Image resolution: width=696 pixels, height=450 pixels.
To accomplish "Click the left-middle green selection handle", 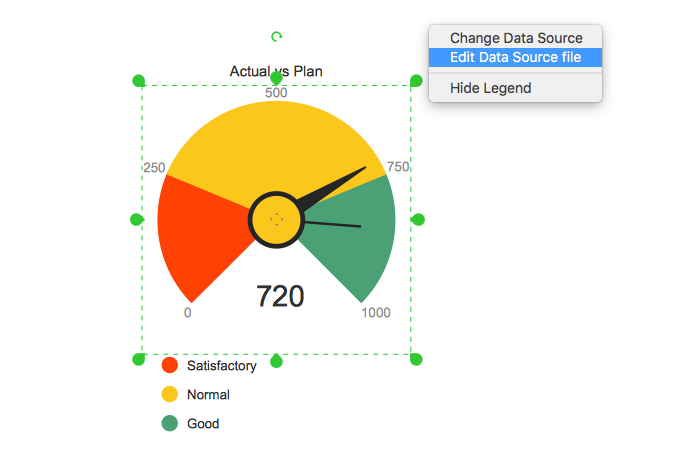I will tap(137, 219).
